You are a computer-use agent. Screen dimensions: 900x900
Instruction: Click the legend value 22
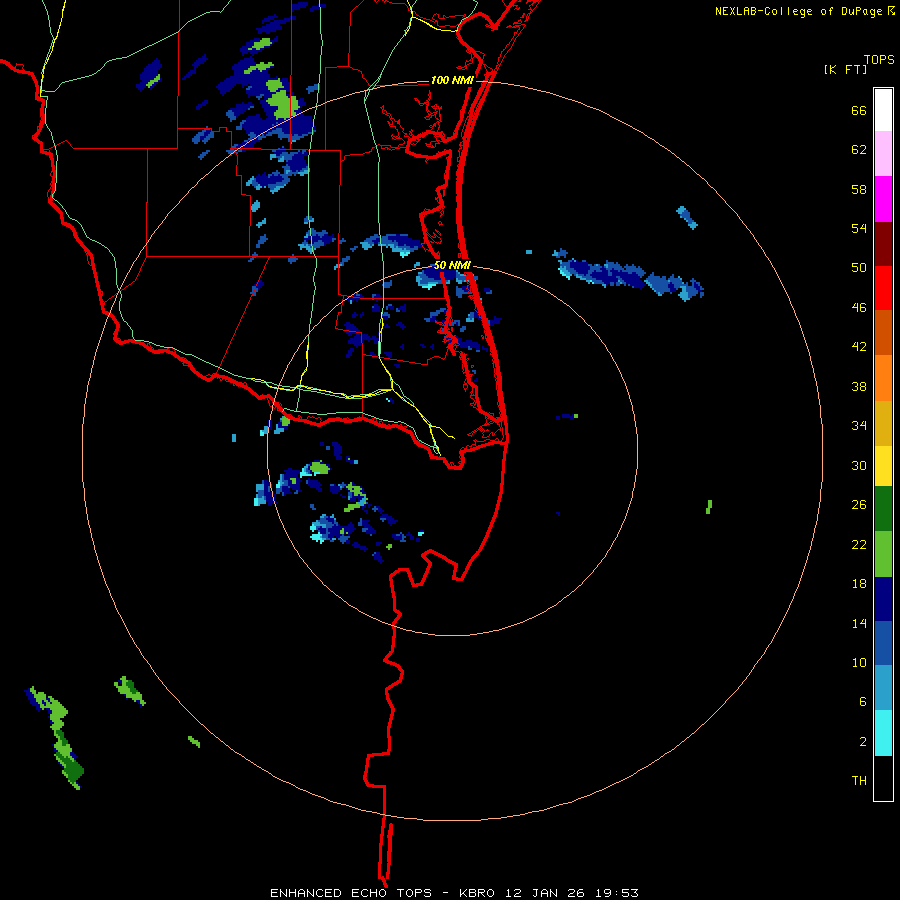click(x=859, y=544)
